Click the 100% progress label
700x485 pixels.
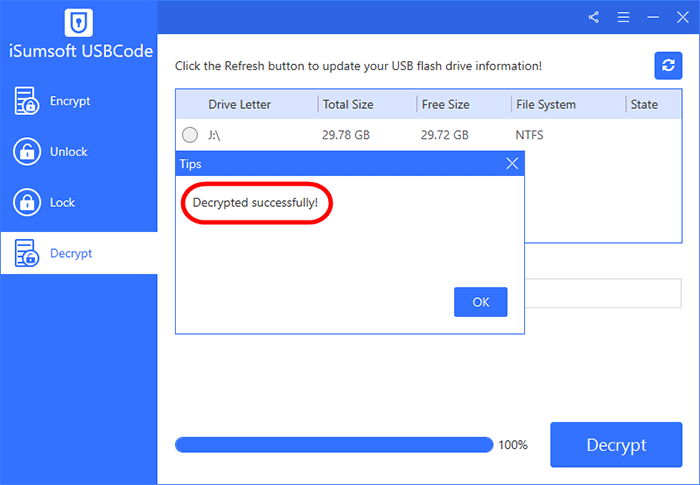coord(513,445)
